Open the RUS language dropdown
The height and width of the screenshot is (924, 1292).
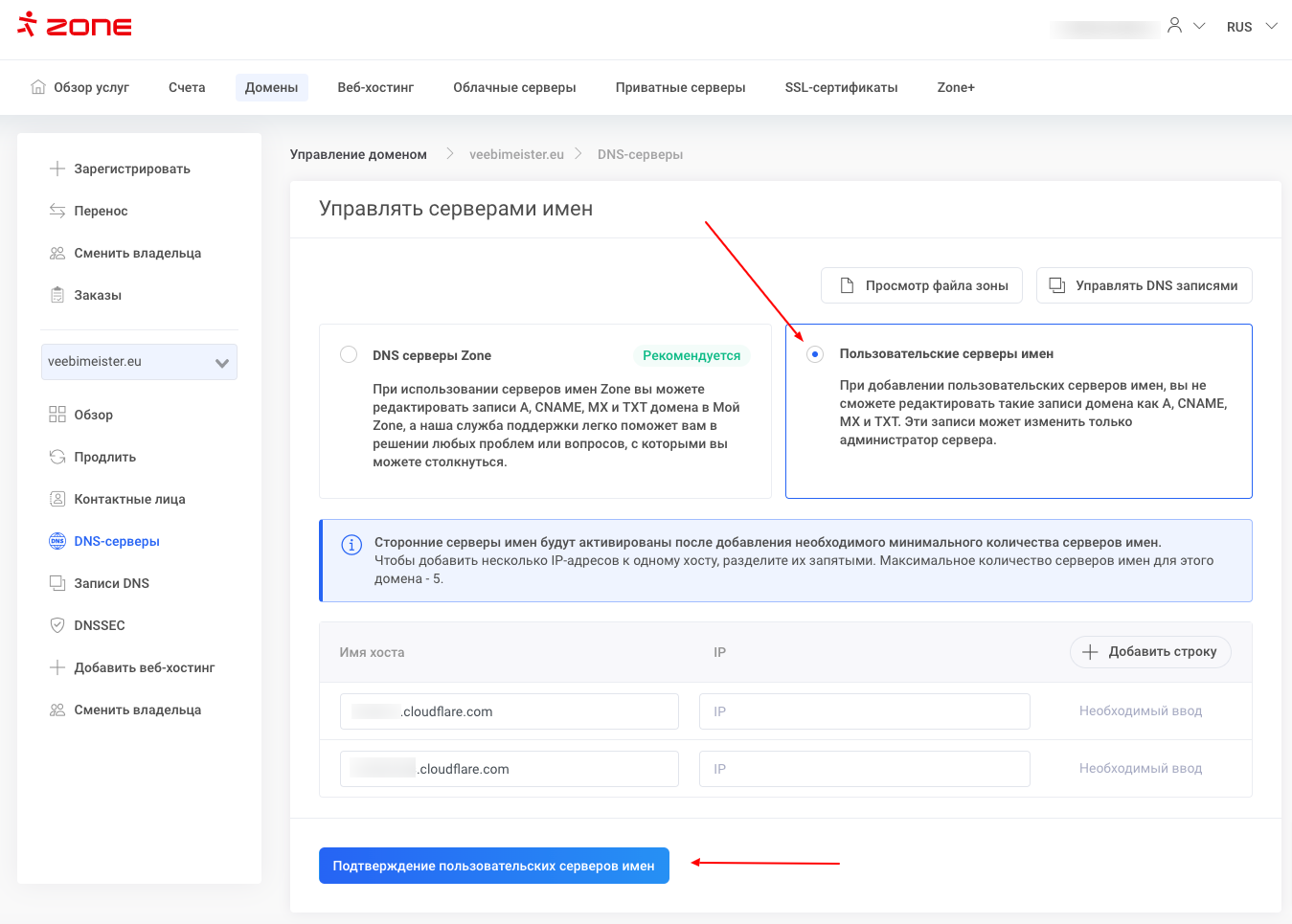pyautogui.click(x=1251, y=27)
